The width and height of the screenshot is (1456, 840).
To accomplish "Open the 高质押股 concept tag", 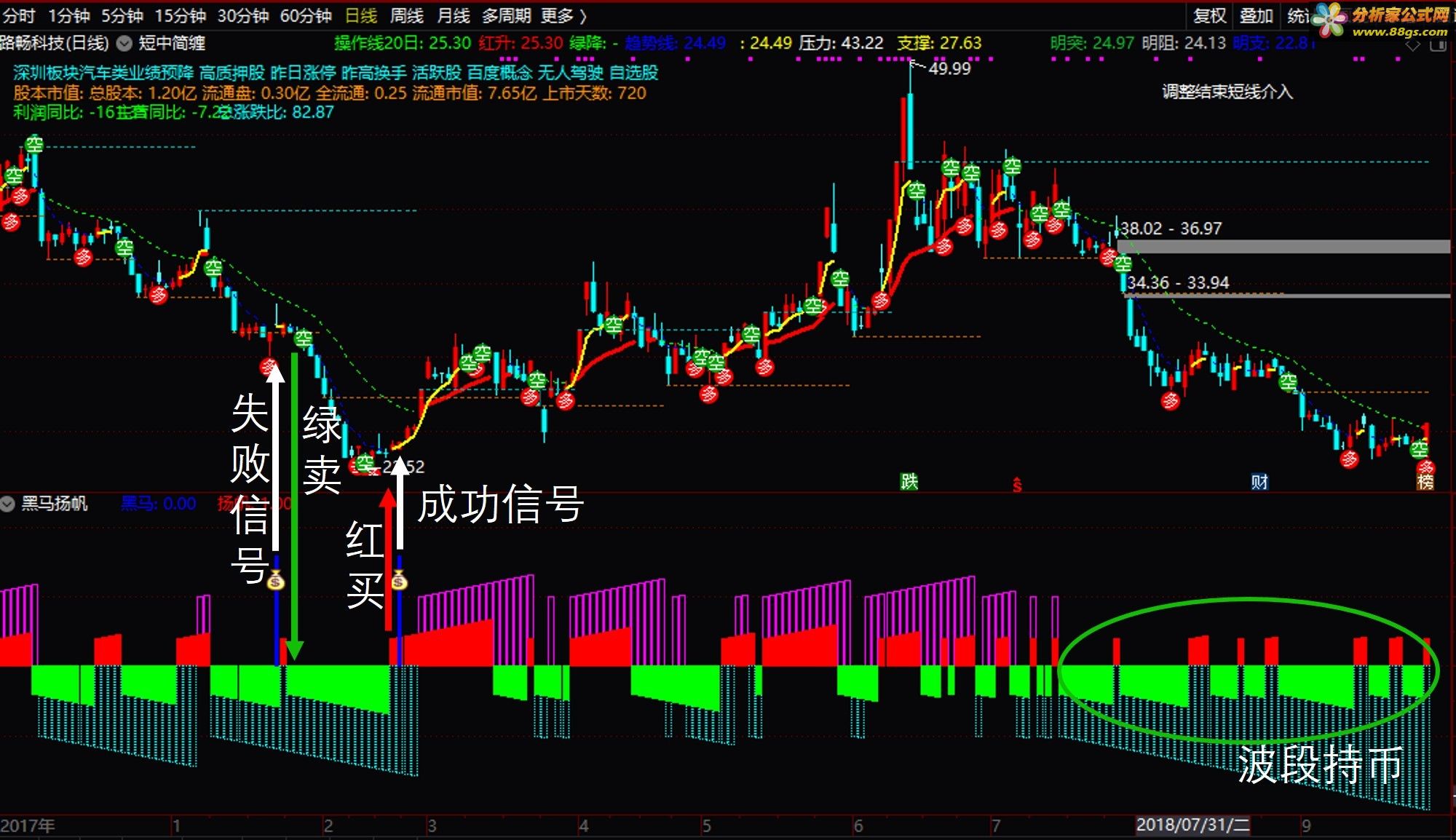I will (232, 73).
